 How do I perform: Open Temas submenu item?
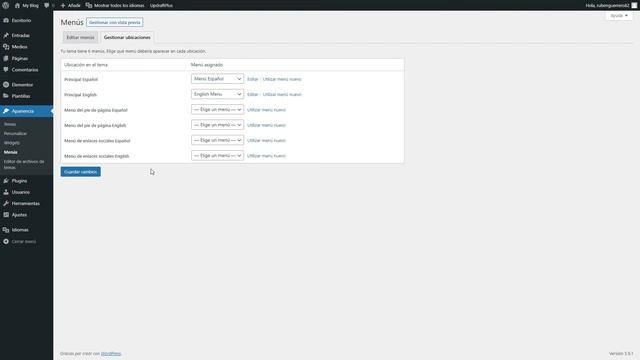click(x=10, y=124)
